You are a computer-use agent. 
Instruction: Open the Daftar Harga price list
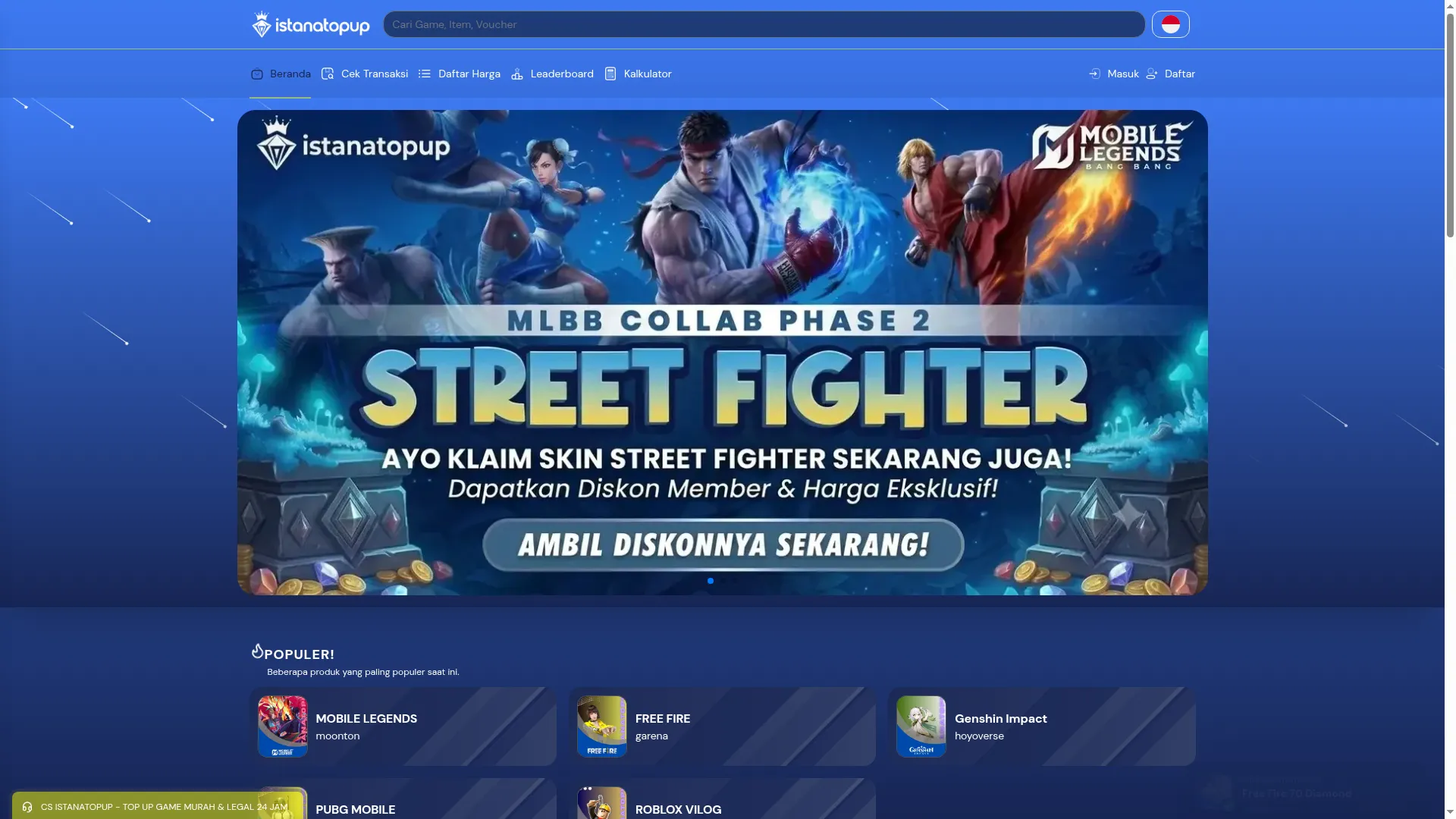click(460, 74)
